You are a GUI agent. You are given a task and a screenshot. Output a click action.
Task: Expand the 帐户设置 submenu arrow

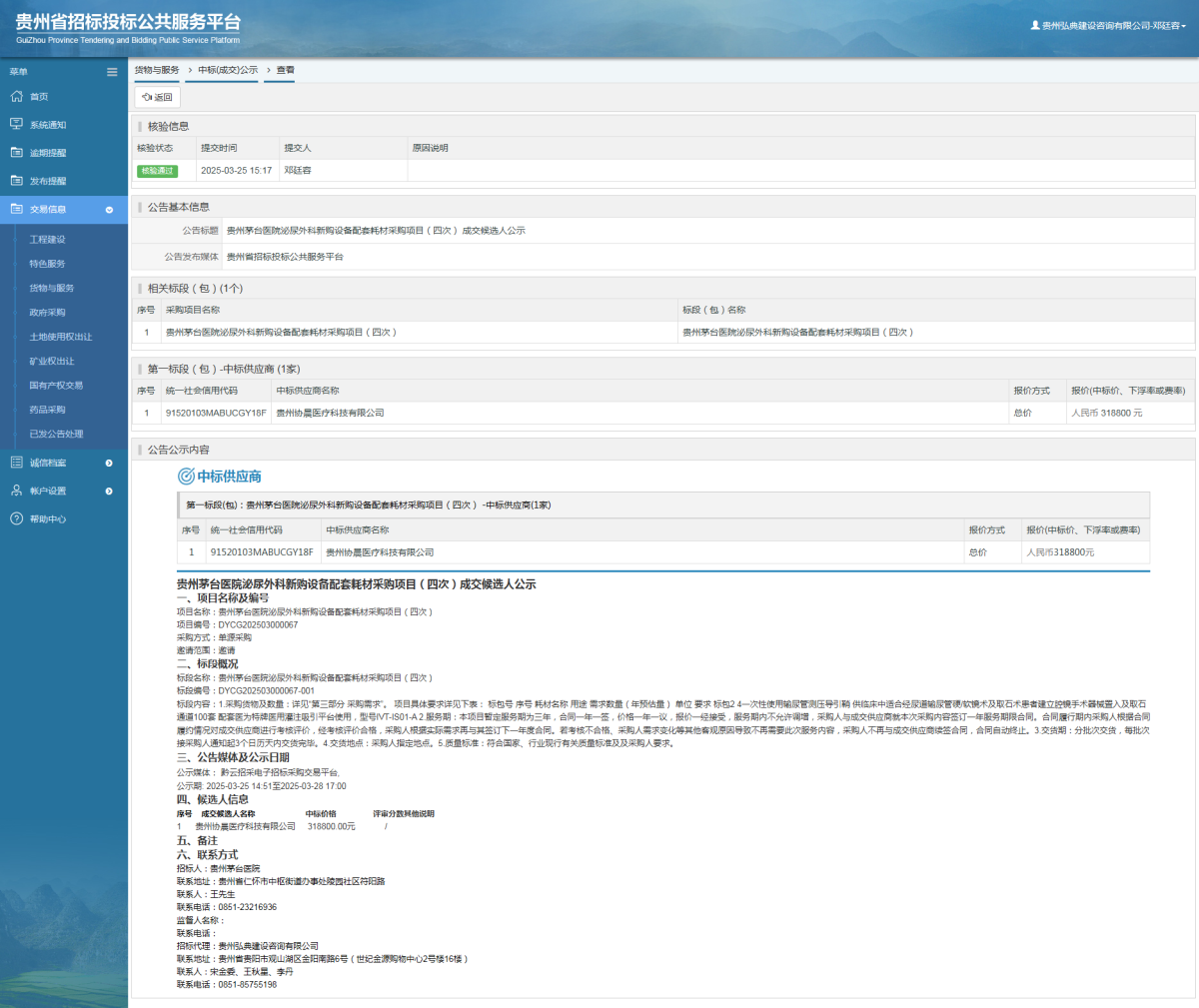(109, 491)
